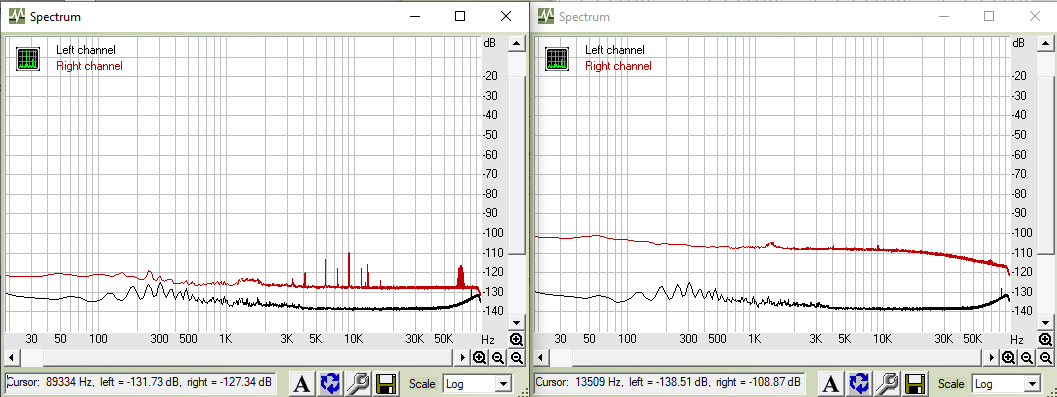Click the 'Cursor: 89334 Hz' readout field
Image resolution: width=1057 pixels, height=397 pixels.
[140, 383]
